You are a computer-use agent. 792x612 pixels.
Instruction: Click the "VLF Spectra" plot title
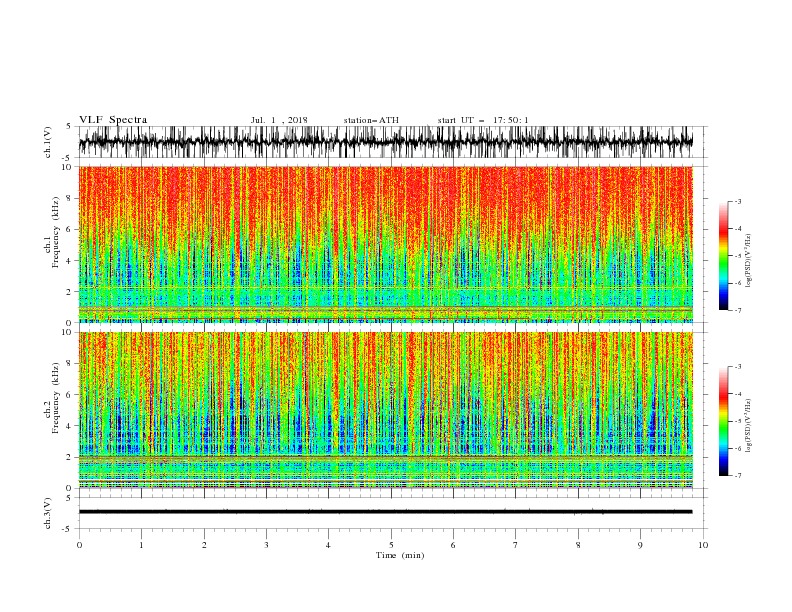pyautogui.click(x=113, y=120)
